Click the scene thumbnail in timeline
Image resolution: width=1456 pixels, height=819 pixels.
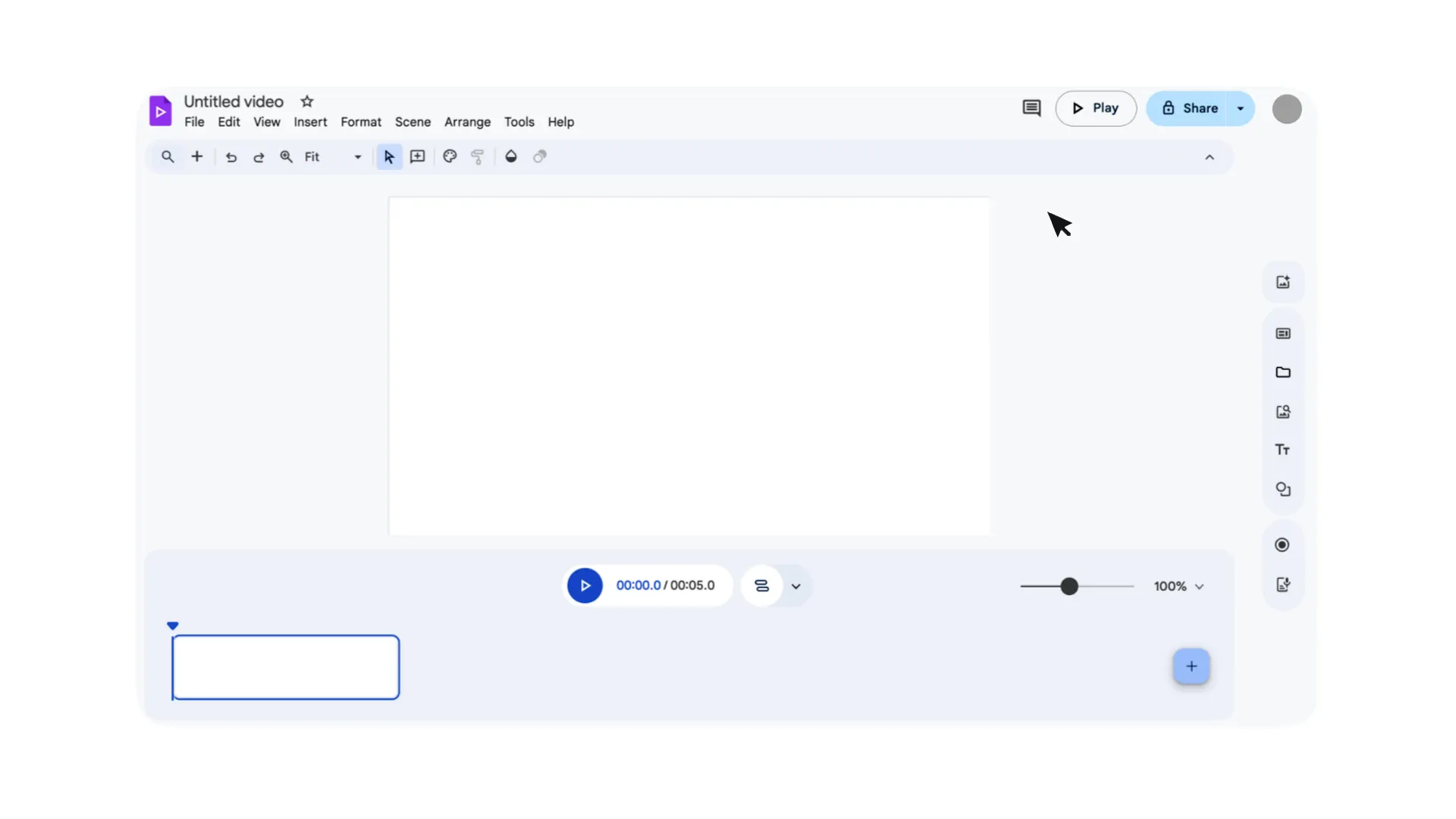point(285,666)
